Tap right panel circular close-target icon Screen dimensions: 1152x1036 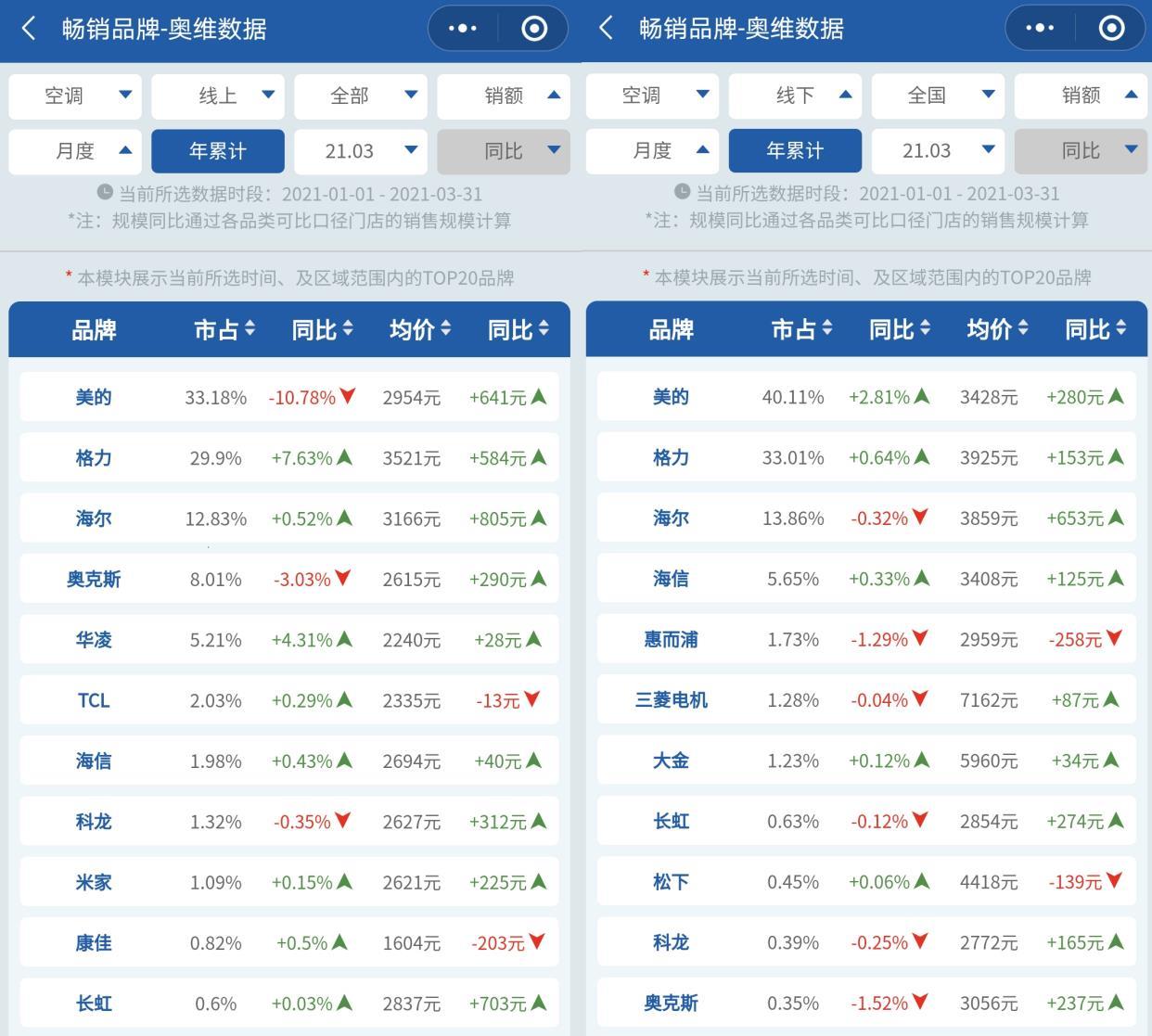coord(1111,29)
